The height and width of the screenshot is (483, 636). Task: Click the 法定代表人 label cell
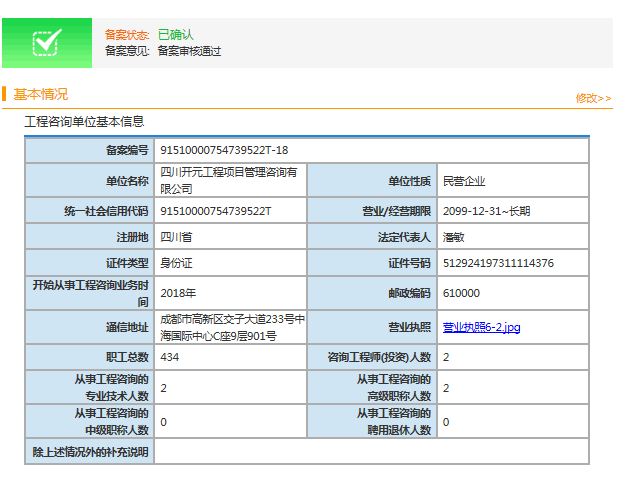(372, 237)
